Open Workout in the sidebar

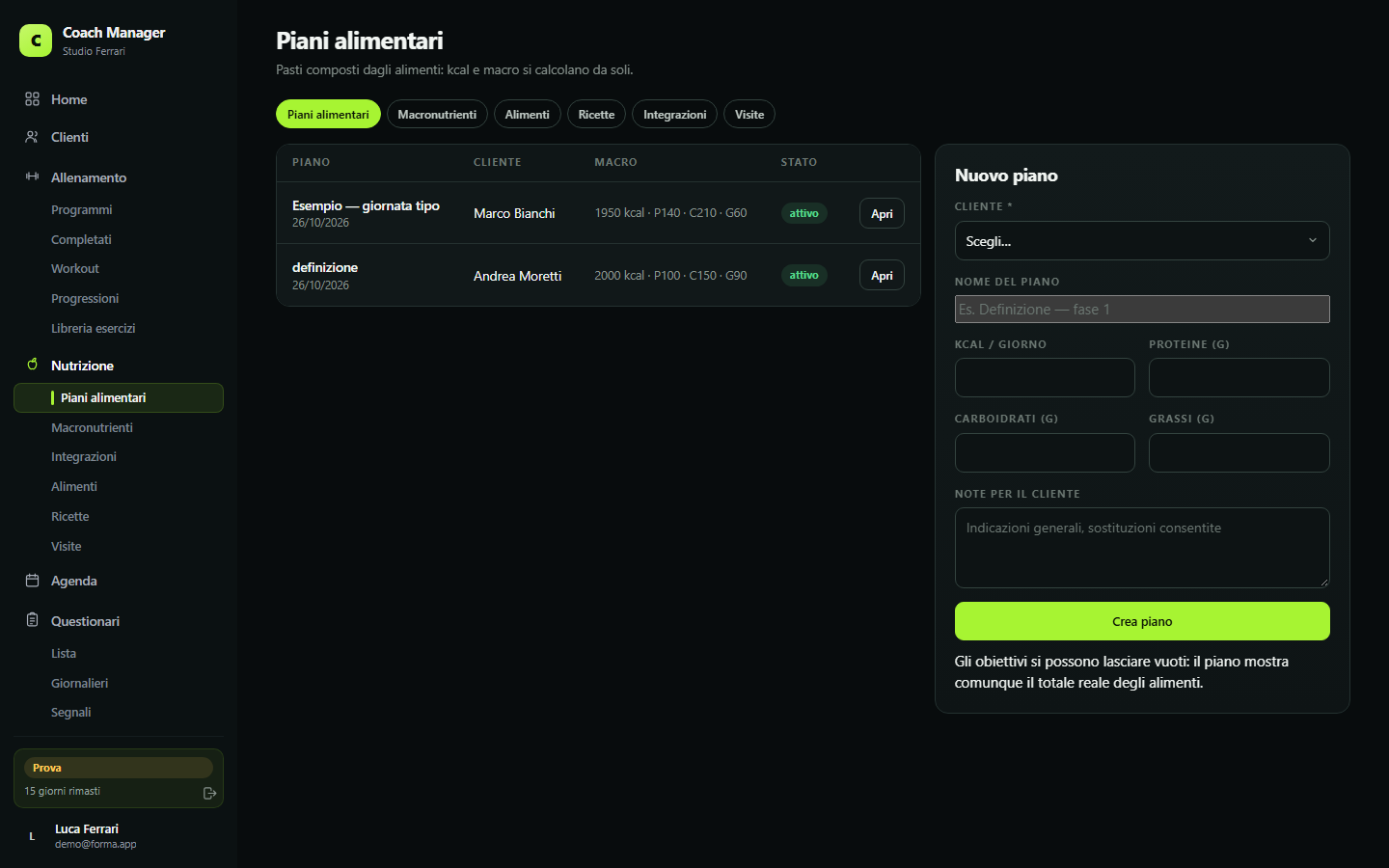click(x=75, y=268)
